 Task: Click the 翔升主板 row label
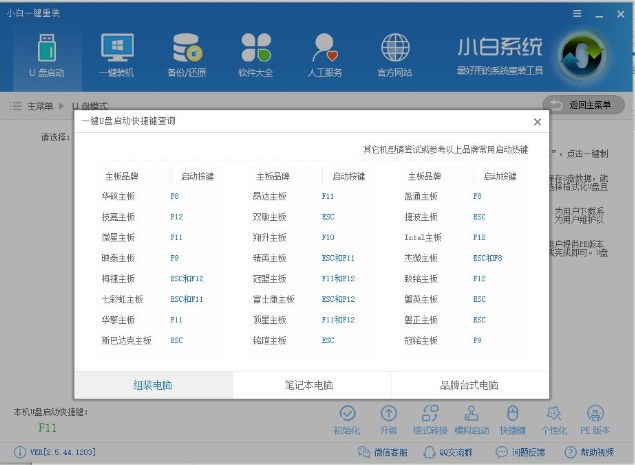270,237
